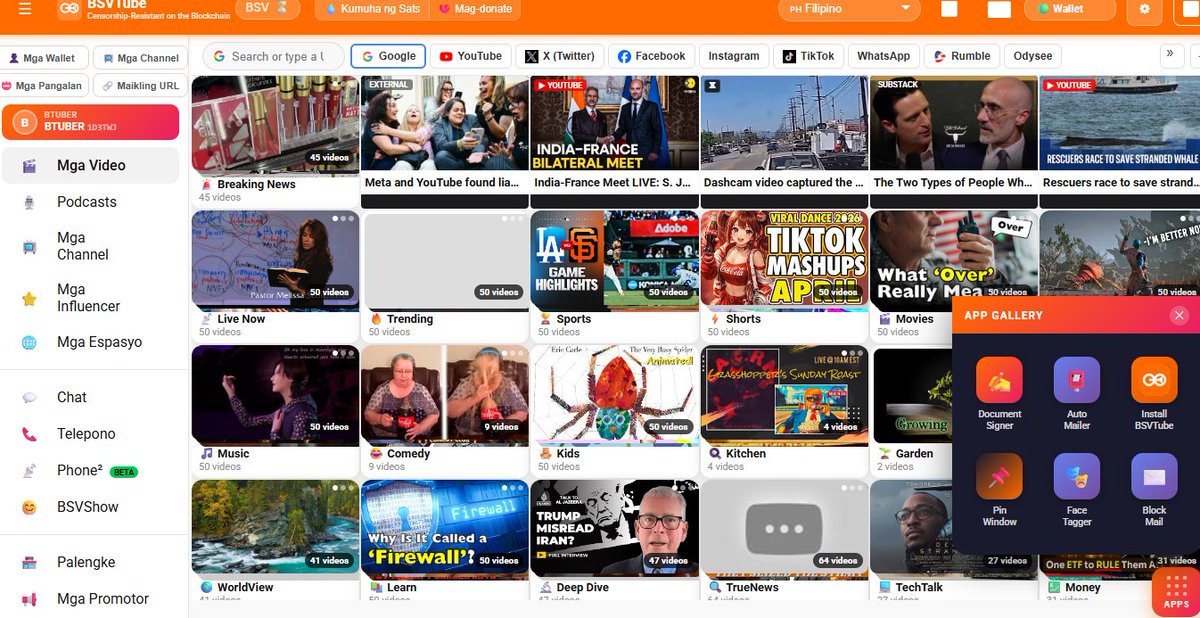This screenshot has width=1200, height=618.
Task: Click the Mga Channel sidebar button
Action: pos(140,58)
